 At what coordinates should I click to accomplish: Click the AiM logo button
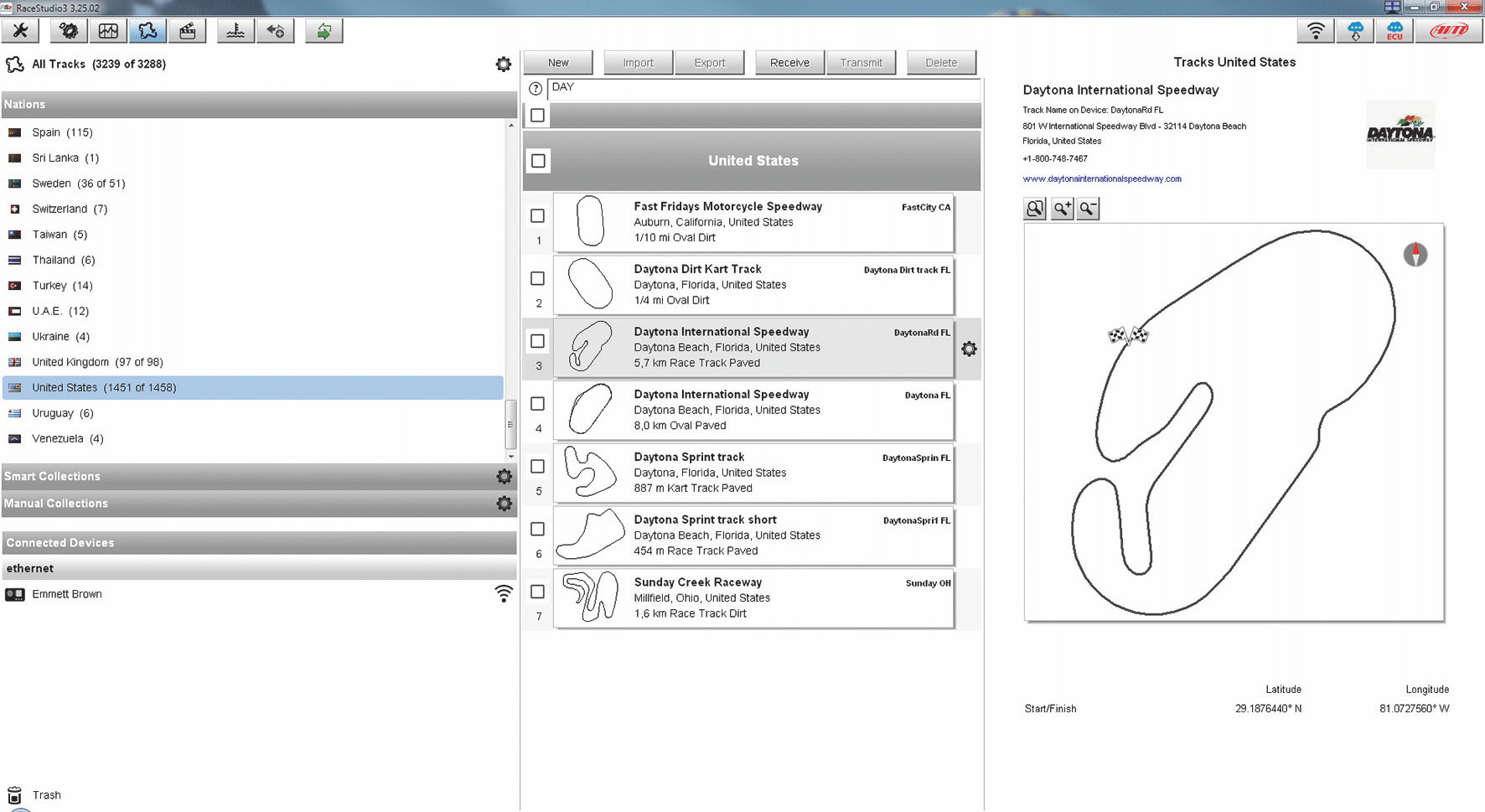(1449, 31)
